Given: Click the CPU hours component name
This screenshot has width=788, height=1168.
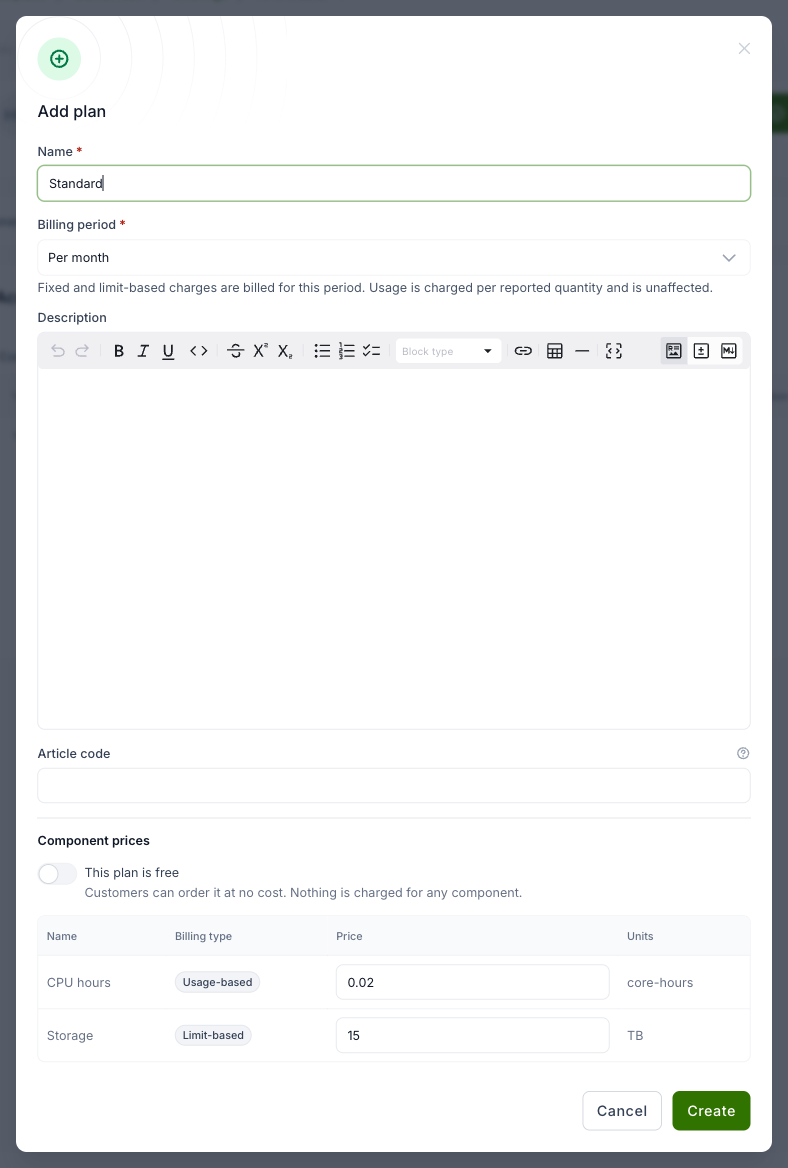Looking at the screenshot, I should [x=79, y=983].
